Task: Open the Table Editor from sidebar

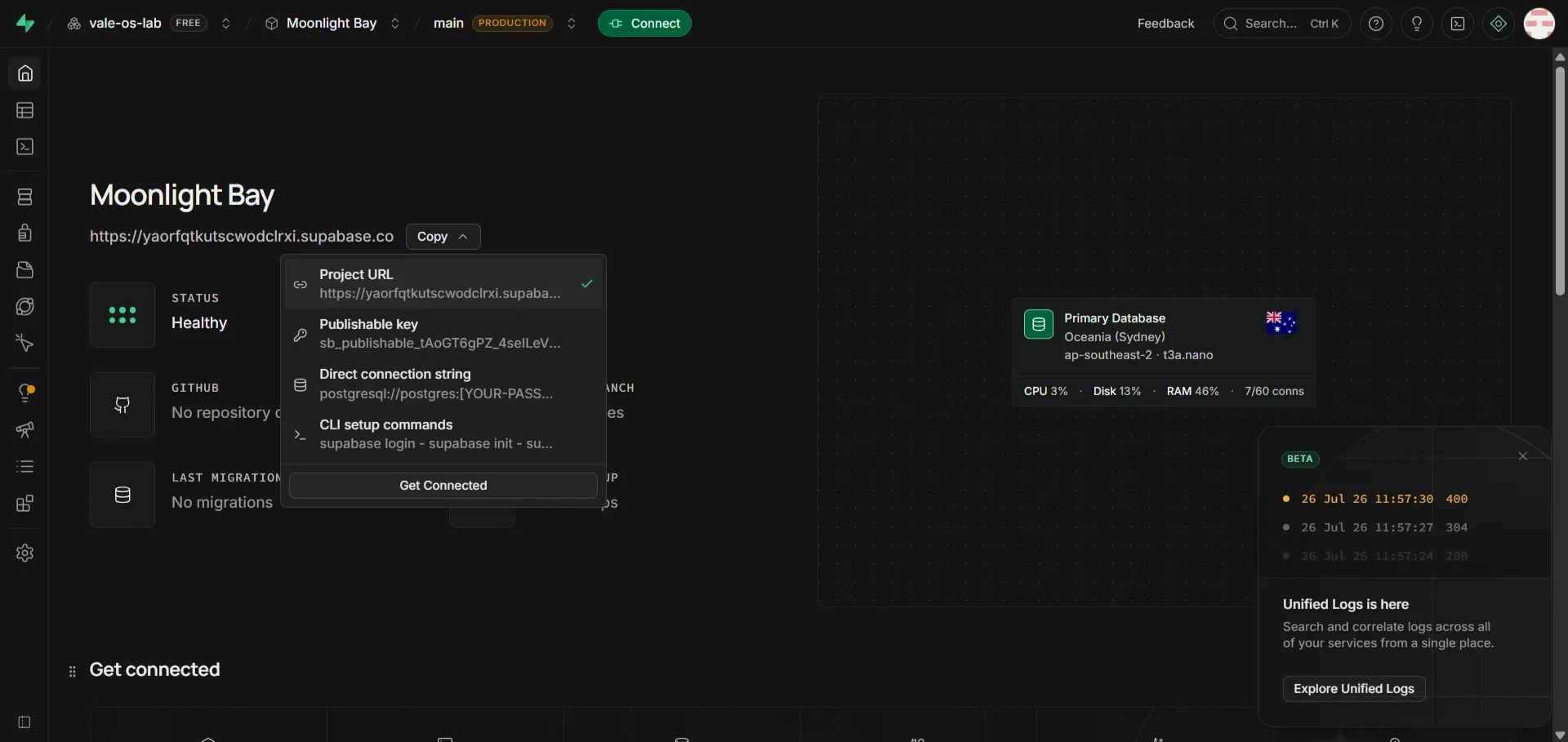Action: point(25,110)
